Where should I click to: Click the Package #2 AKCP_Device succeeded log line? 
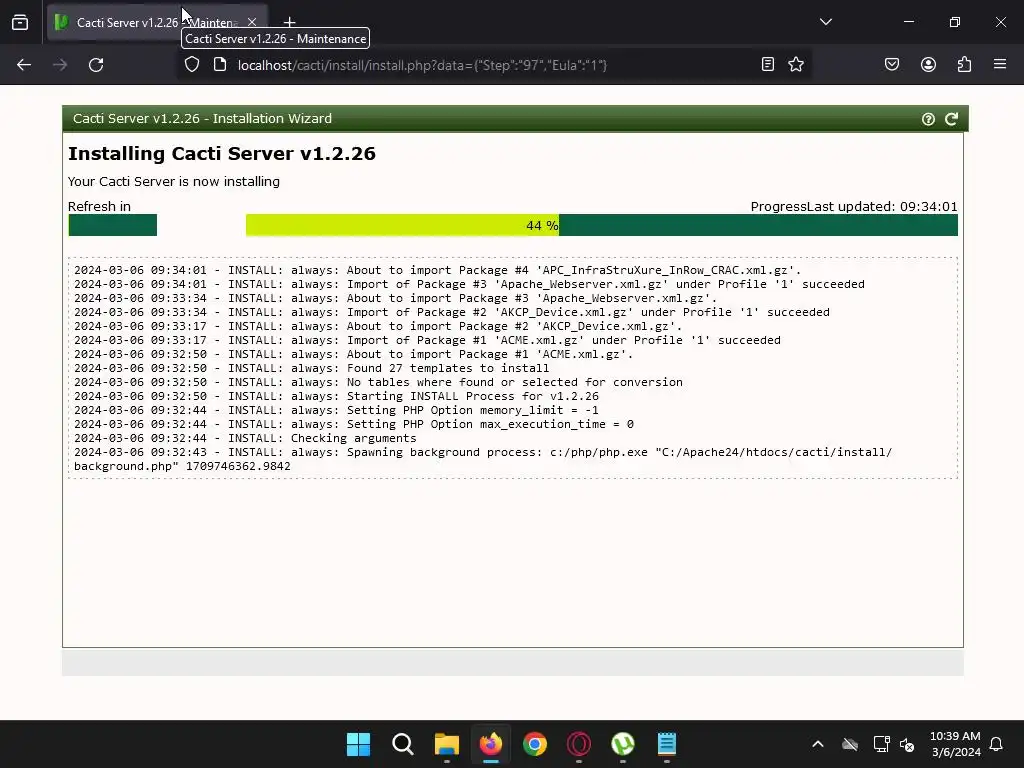pyautogui.click(x=452, y=312)
